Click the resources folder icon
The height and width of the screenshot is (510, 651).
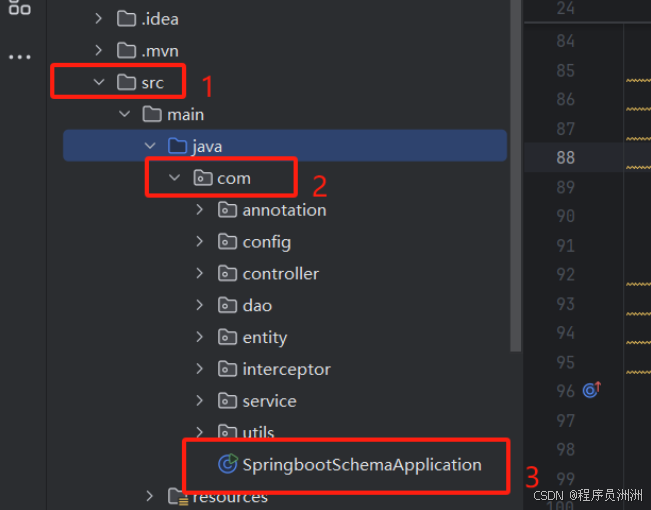[x=178, y=497]
